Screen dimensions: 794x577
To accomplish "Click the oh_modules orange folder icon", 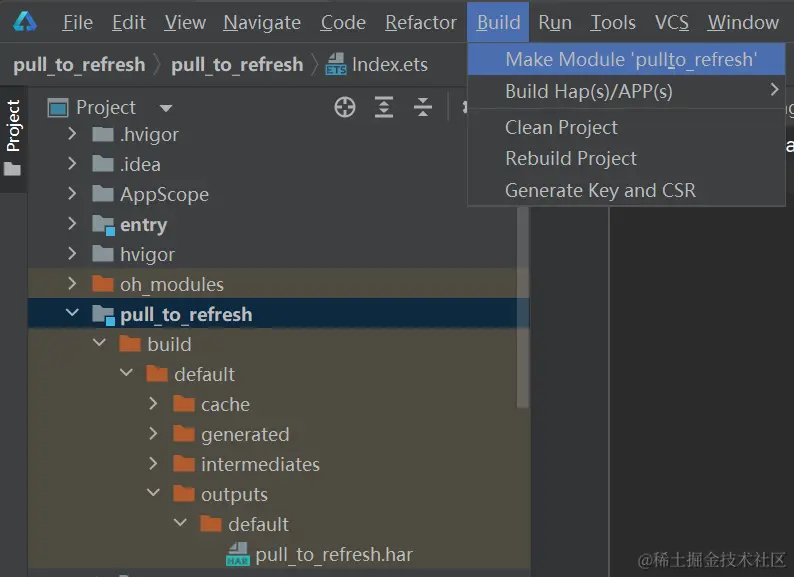I will 103,284.
